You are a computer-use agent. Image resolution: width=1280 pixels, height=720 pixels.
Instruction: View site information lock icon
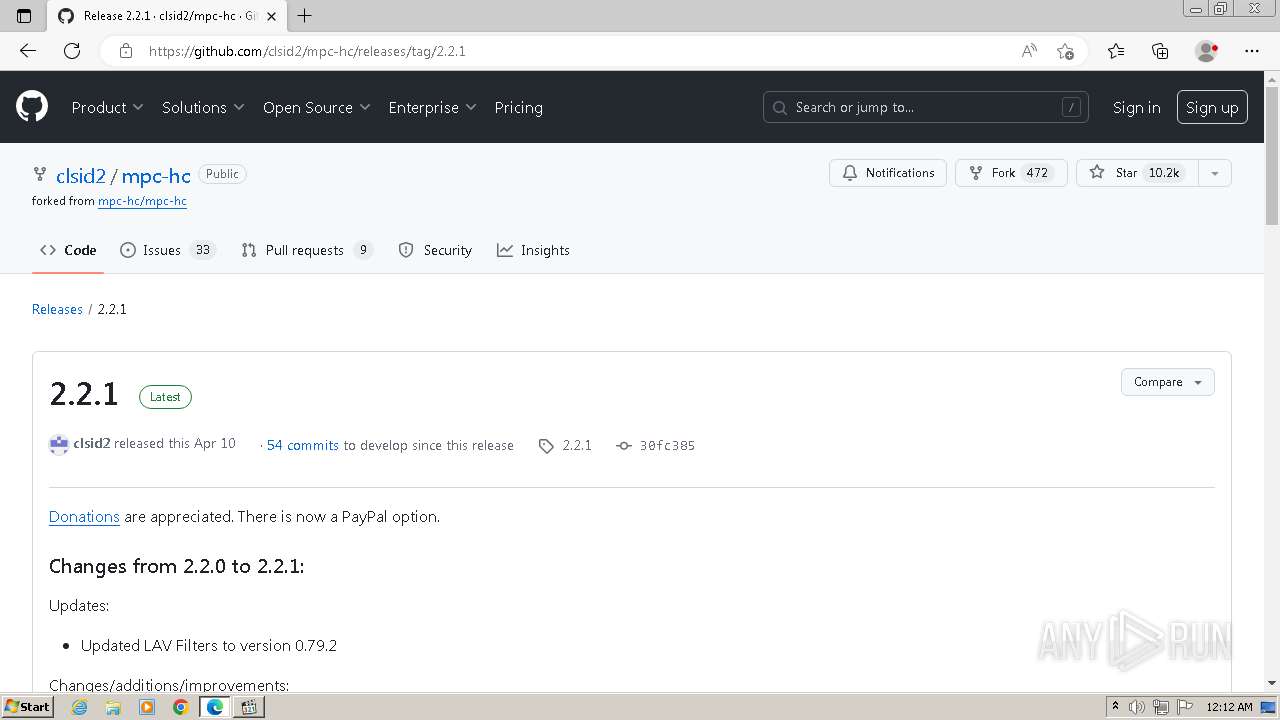point(126,51)
